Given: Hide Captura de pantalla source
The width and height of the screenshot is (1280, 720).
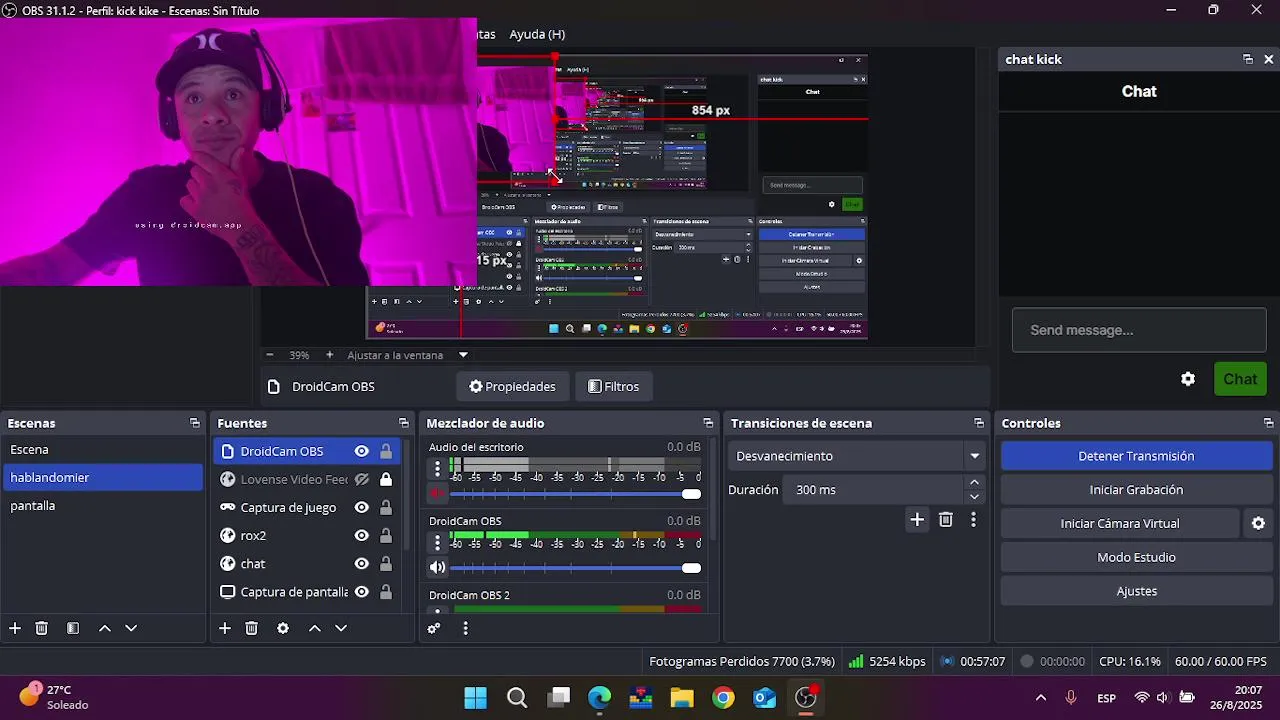Looking at the screenshot, I should (362, 591).
